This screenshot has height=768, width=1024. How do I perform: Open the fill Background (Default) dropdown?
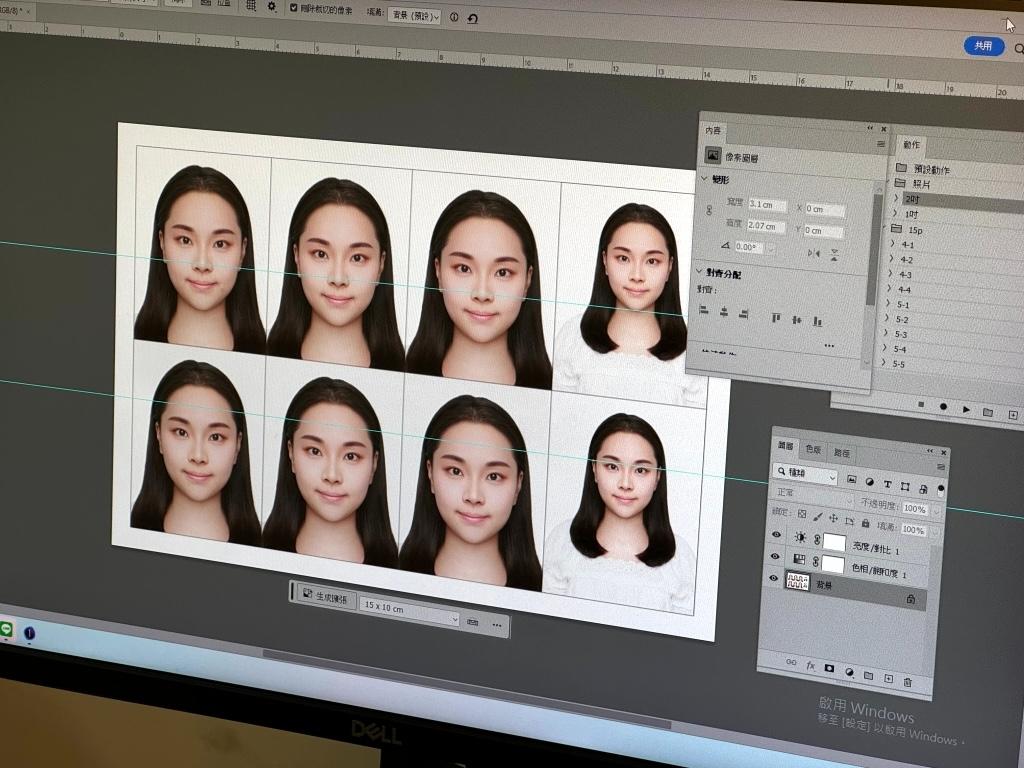(415, 16)
